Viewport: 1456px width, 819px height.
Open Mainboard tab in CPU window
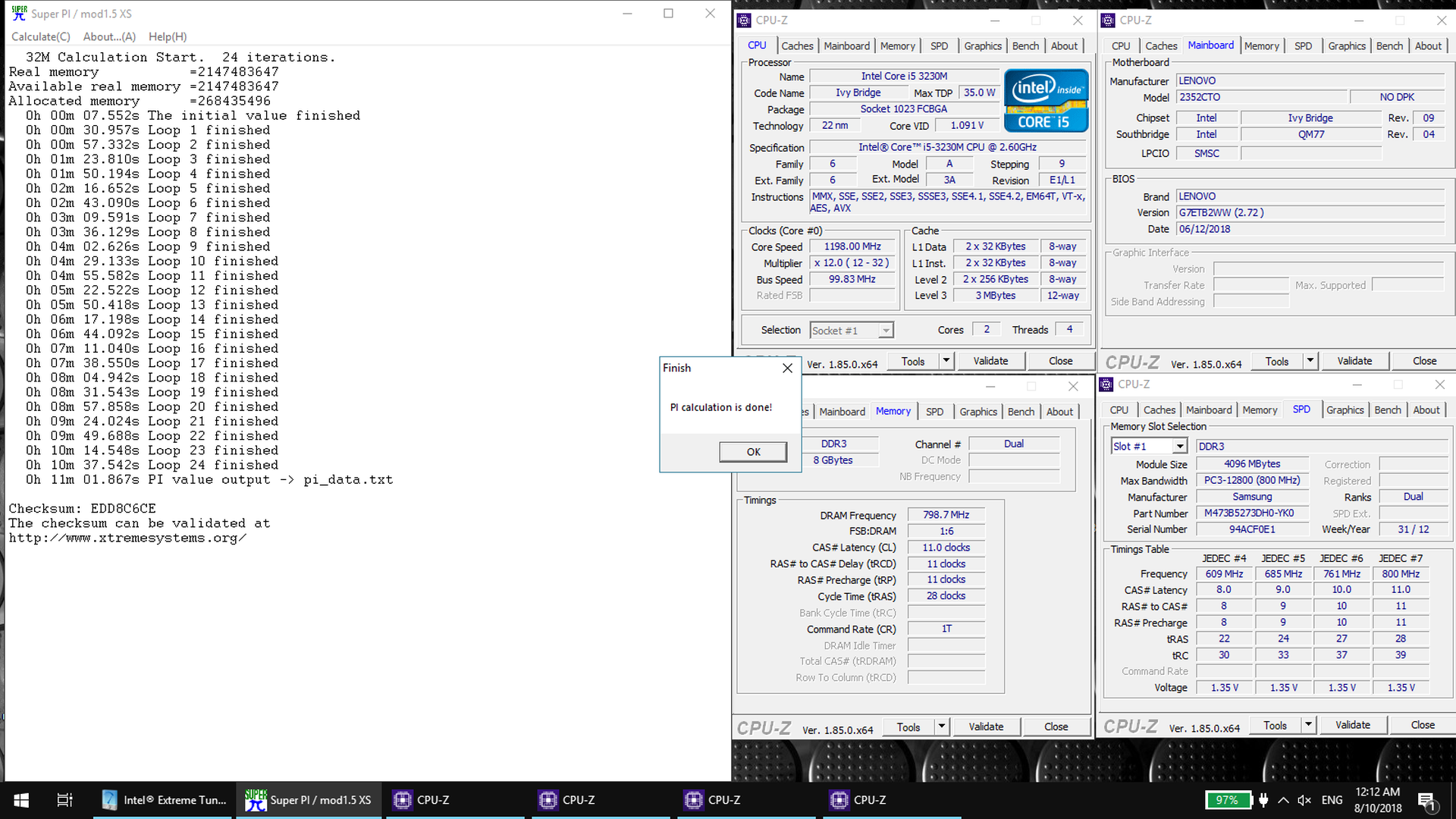click(x=846, y=46)
